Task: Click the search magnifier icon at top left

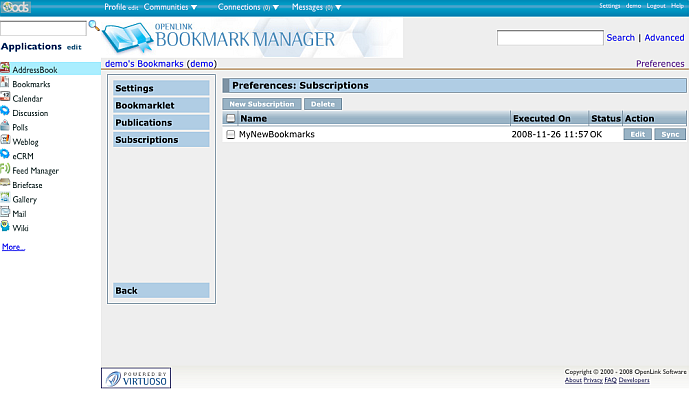Action: point(94,25)
